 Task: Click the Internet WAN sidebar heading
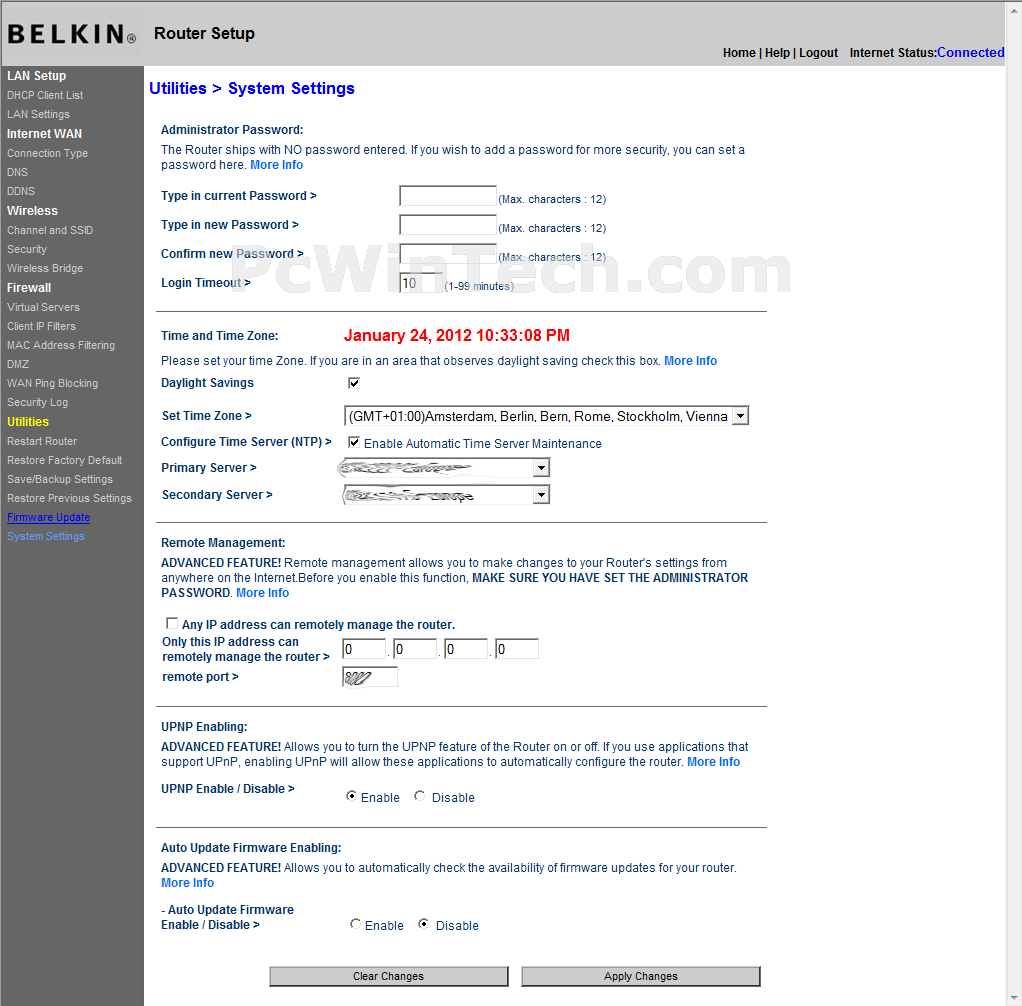point(44,134)
